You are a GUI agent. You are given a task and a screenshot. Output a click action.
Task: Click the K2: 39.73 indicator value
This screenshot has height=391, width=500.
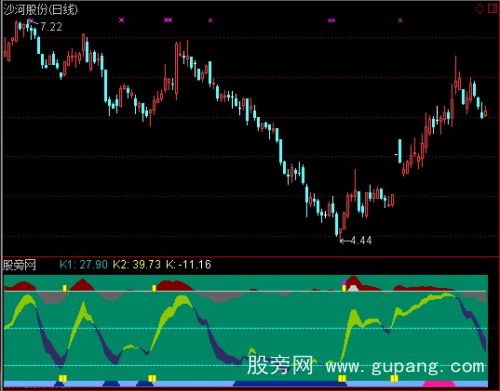(x=137, y=265)
